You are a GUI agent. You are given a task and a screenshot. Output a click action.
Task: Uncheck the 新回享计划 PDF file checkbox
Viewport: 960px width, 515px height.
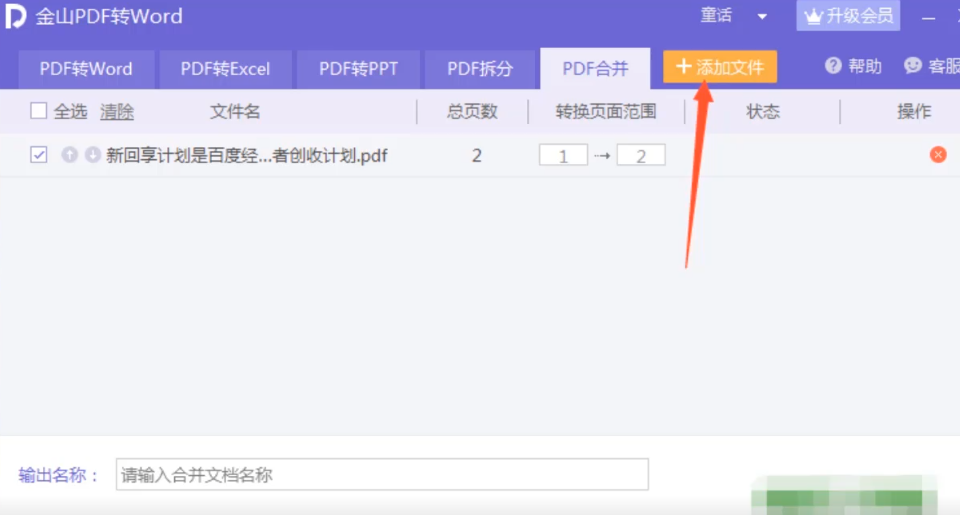(39, 155)
